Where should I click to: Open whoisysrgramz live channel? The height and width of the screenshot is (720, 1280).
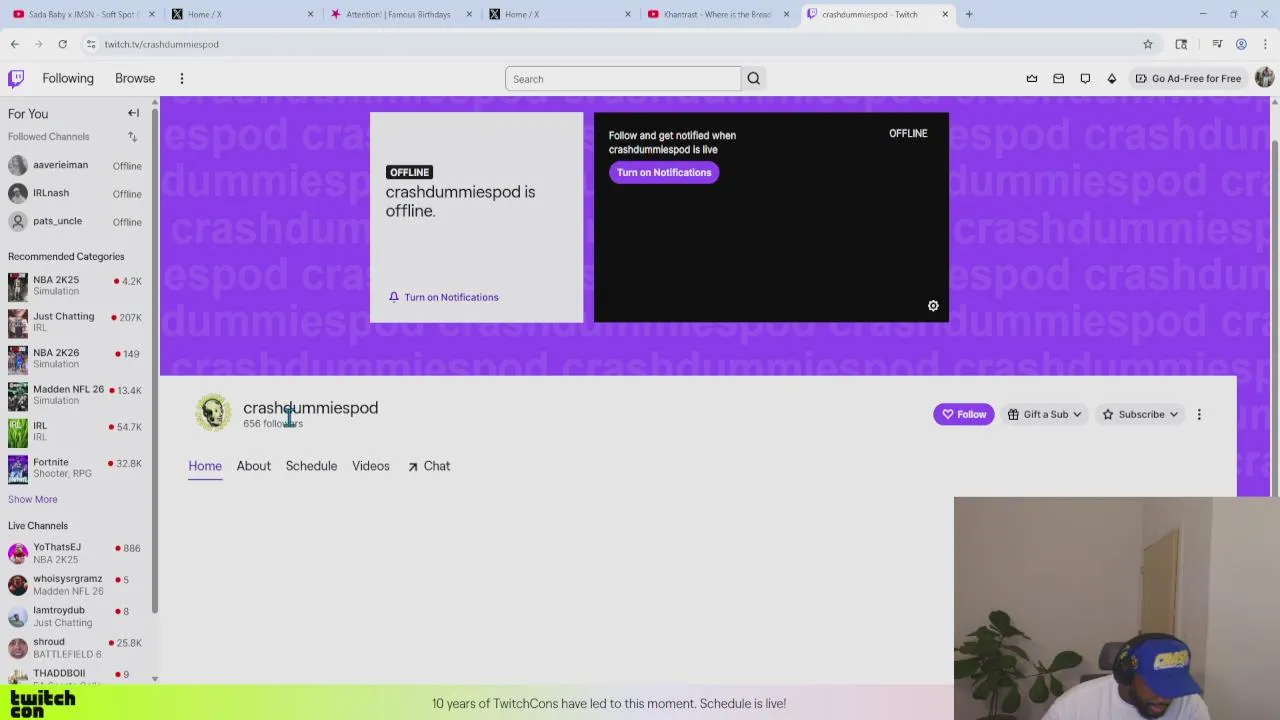(x=75, y=585)
